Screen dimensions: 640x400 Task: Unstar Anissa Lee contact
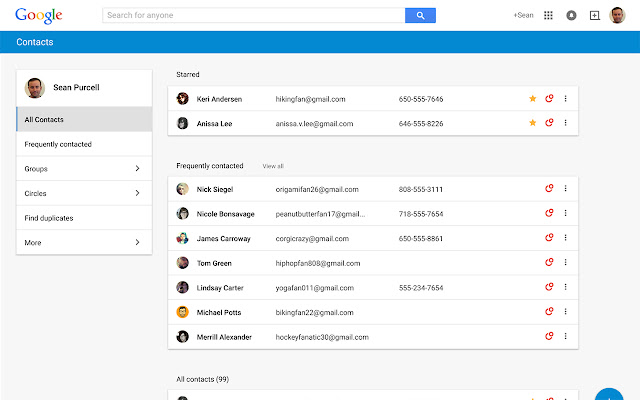(533, 122)
